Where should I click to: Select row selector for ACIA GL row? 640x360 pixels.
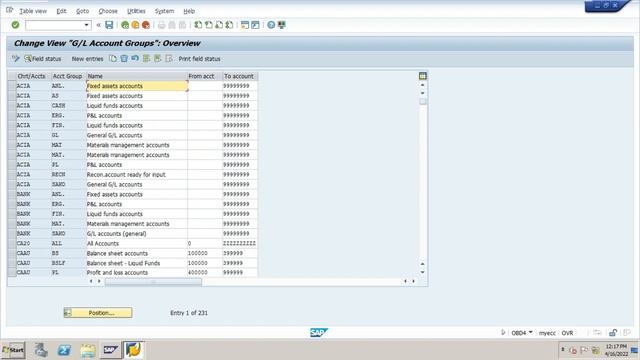click(x=12, y=135)
